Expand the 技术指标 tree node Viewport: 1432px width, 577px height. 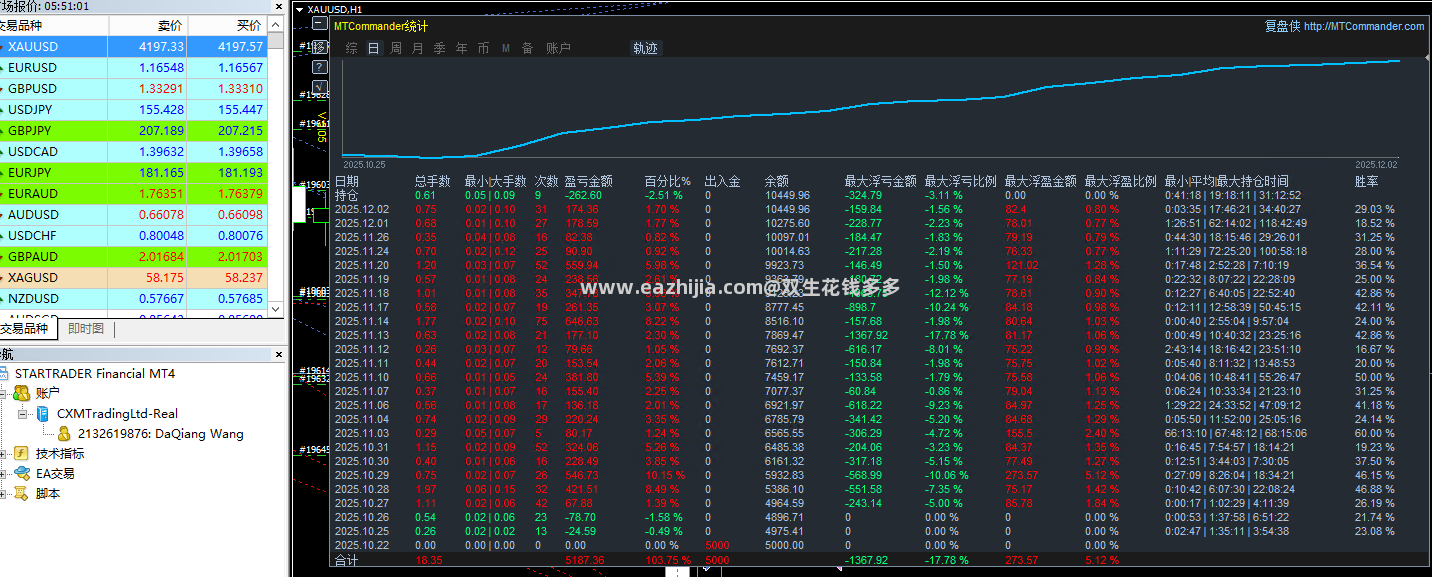point(2,454)
